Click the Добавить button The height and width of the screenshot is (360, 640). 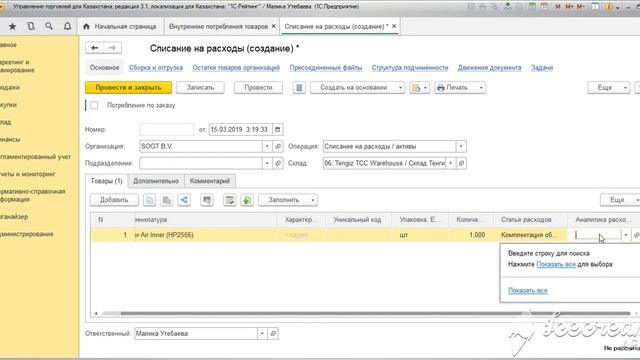point(114,200)
